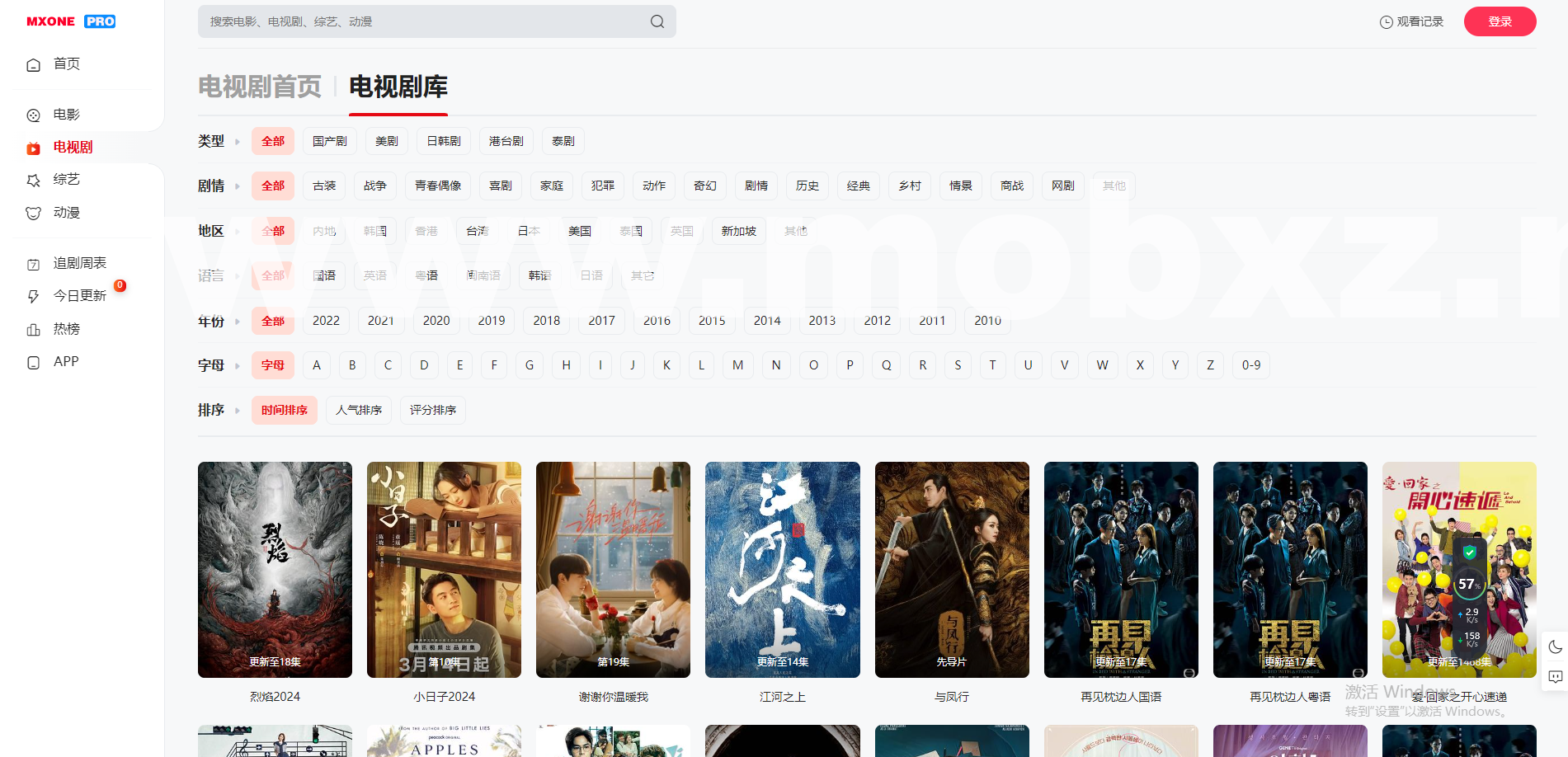Select 犯罪 plot filter
This screenshot has width=1568, height=757.
(x=603, y=186)
